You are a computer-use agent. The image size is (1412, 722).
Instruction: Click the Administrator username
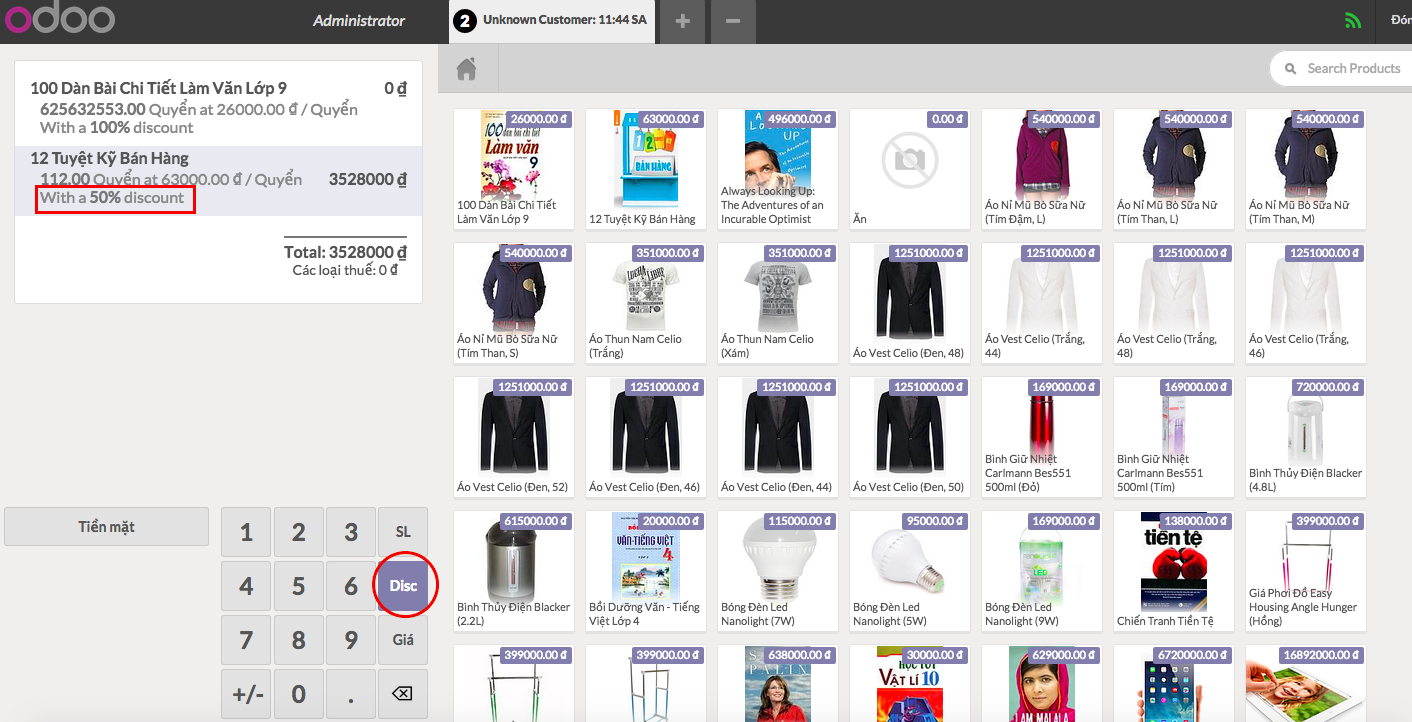point(359,20)
